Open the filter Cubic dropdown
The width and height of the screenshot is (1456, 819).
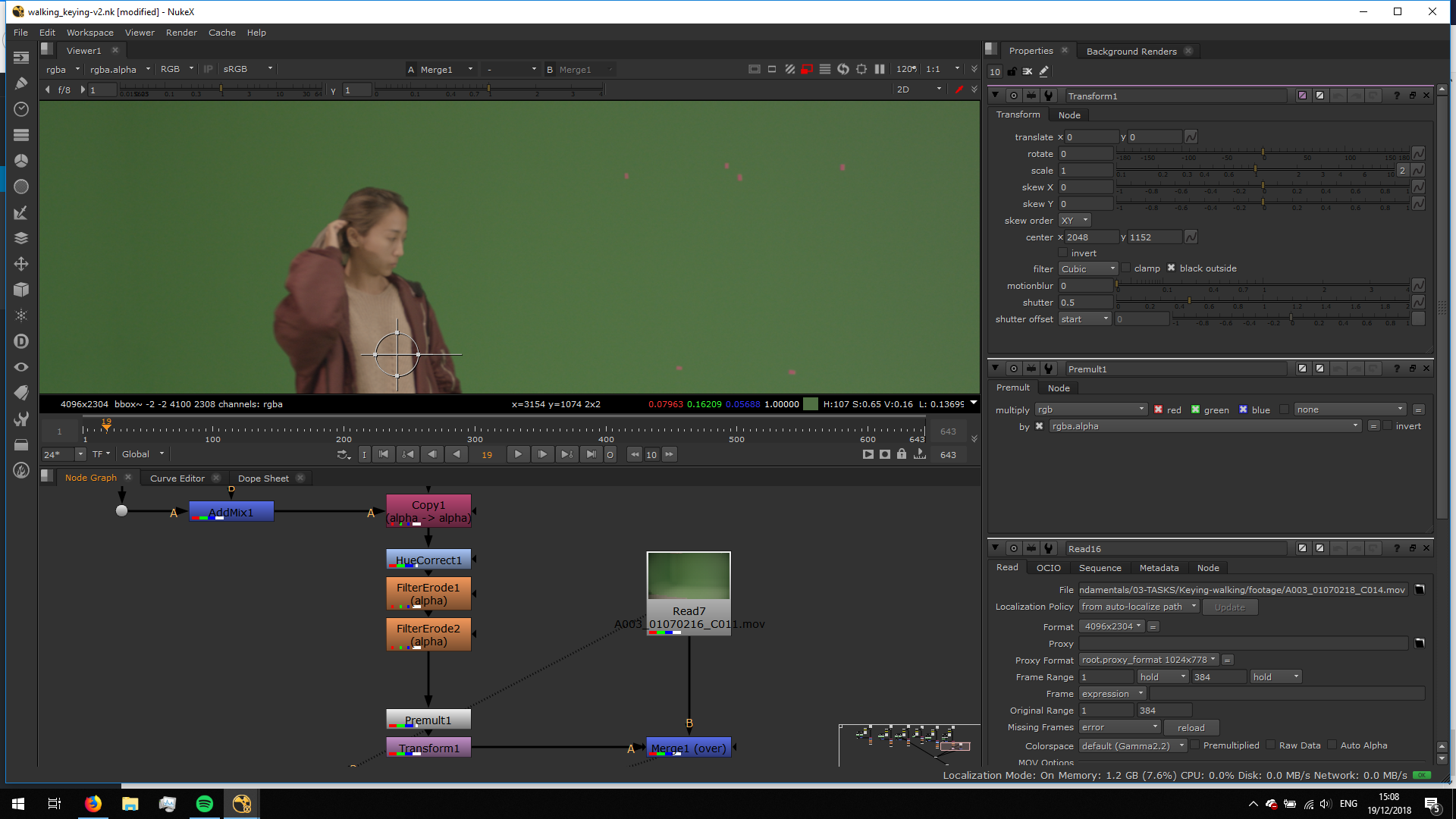tap(1088, 269)
